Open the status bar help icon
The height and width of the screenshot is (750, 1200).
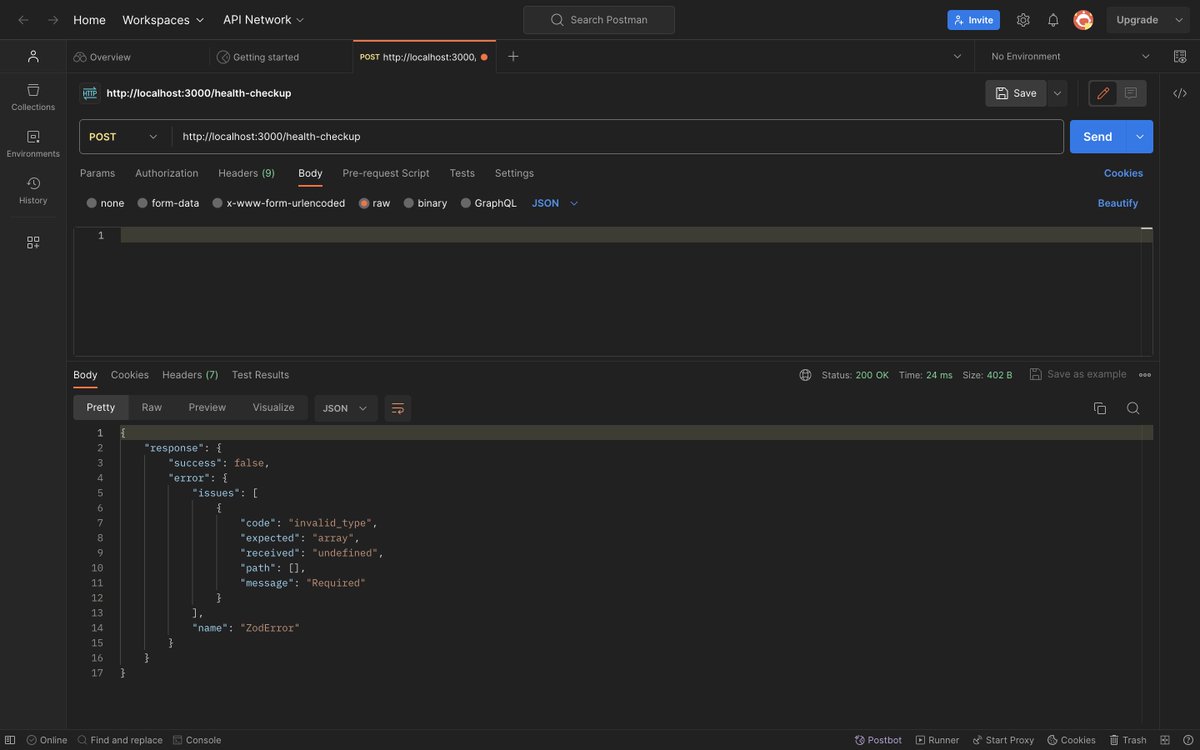coord(1186,740)
